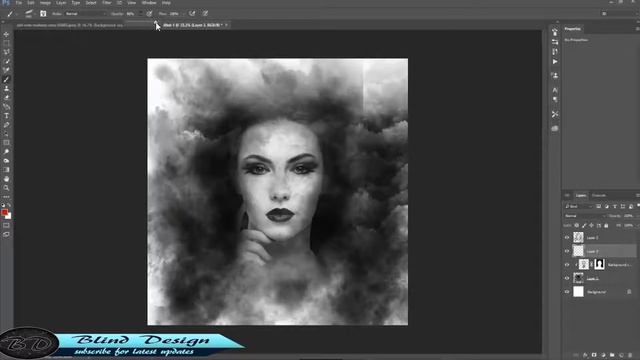Open the File menu

pos(19,3)
